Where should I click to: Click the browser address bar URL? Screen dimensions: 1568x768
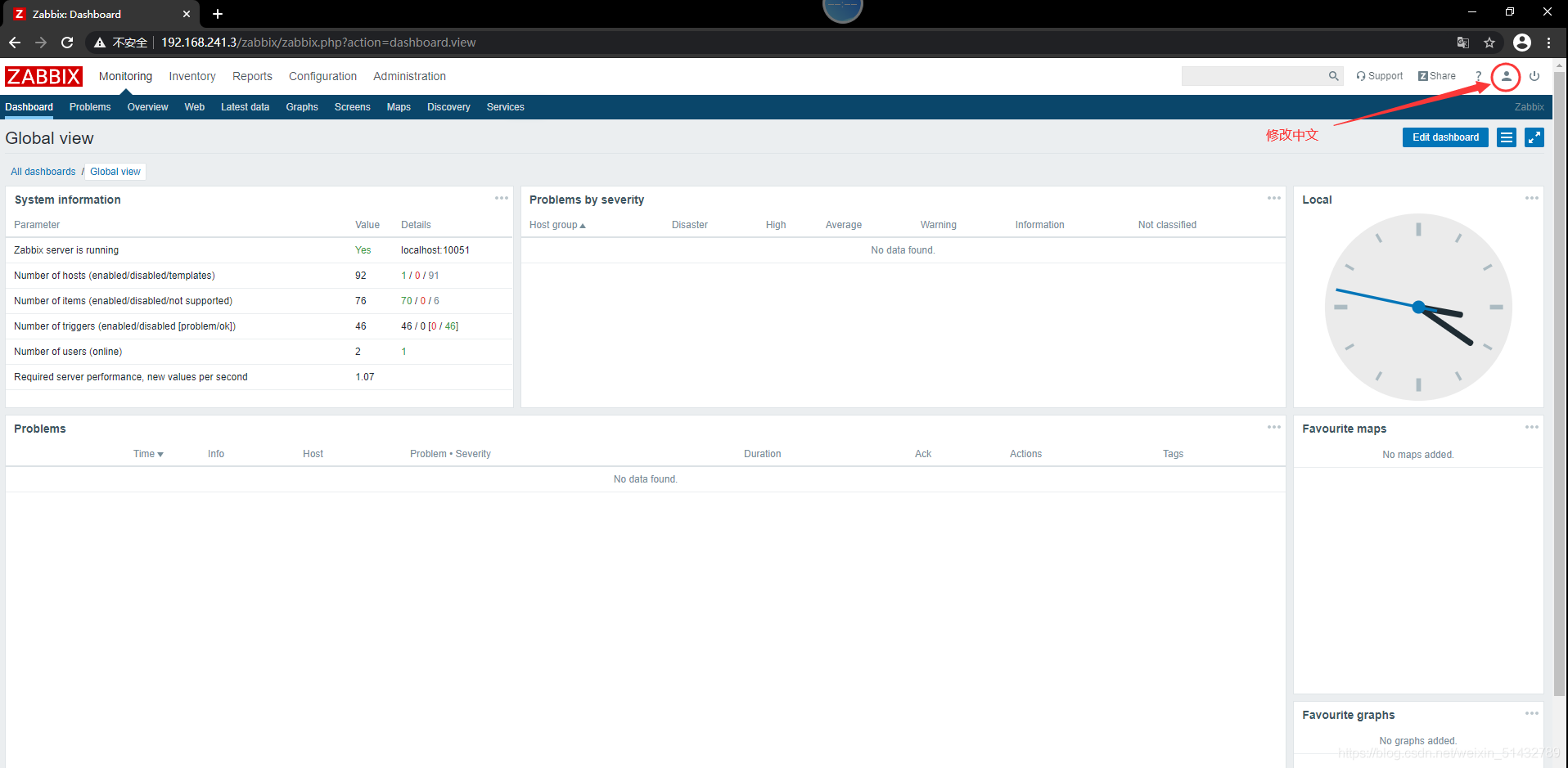pos(318,43)
